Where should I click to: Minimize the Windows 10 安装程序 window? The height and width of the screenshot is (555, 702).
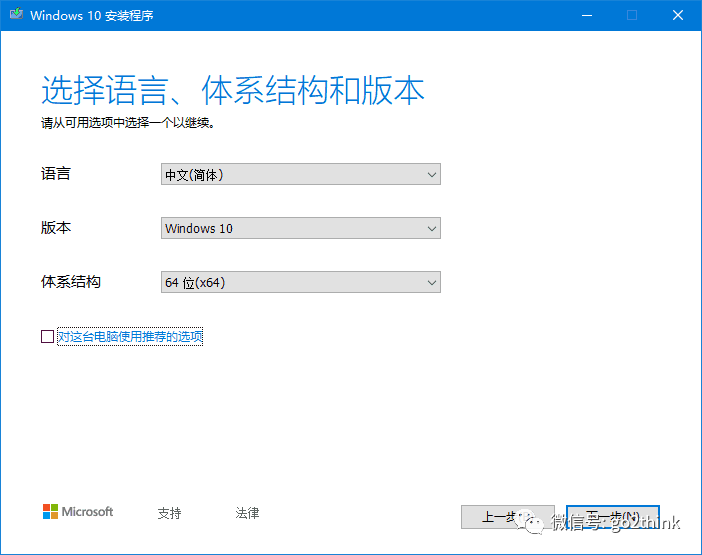click(587, 15)
